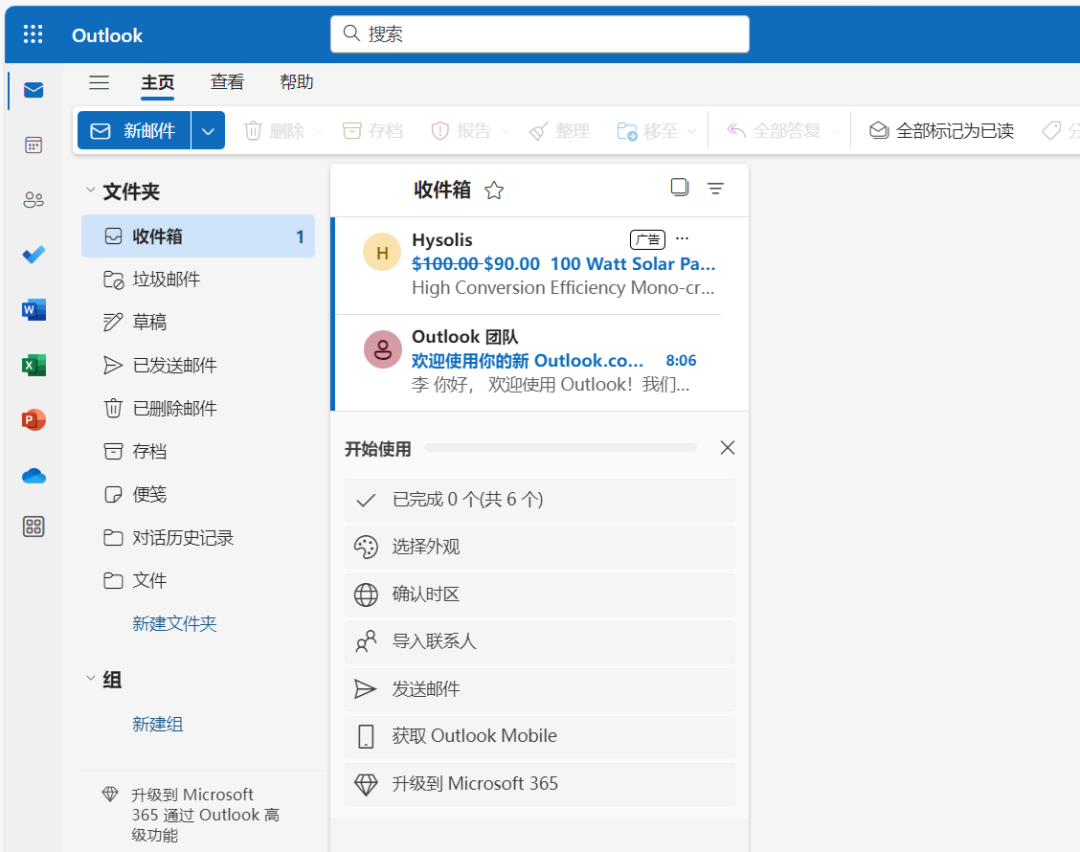This screenshot has height=852, width=1080.
Task: Expand the 全部答复 dropdown chevron
Action: coord(835,131)
